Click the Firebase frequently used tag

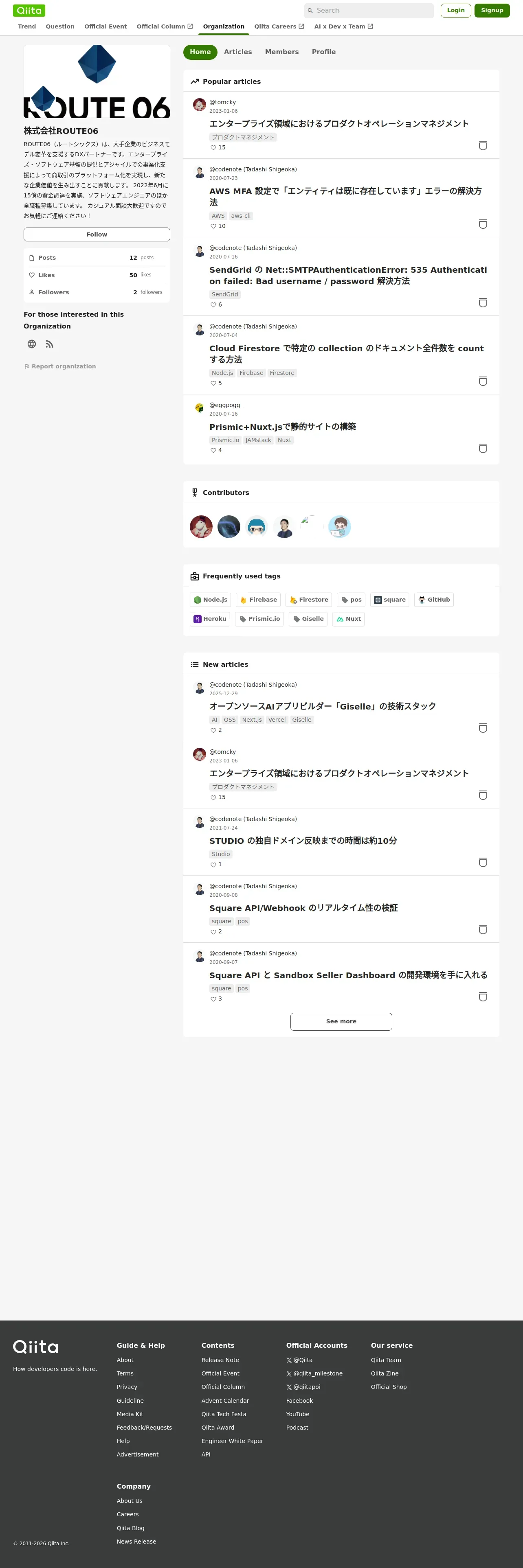[258, 600]
